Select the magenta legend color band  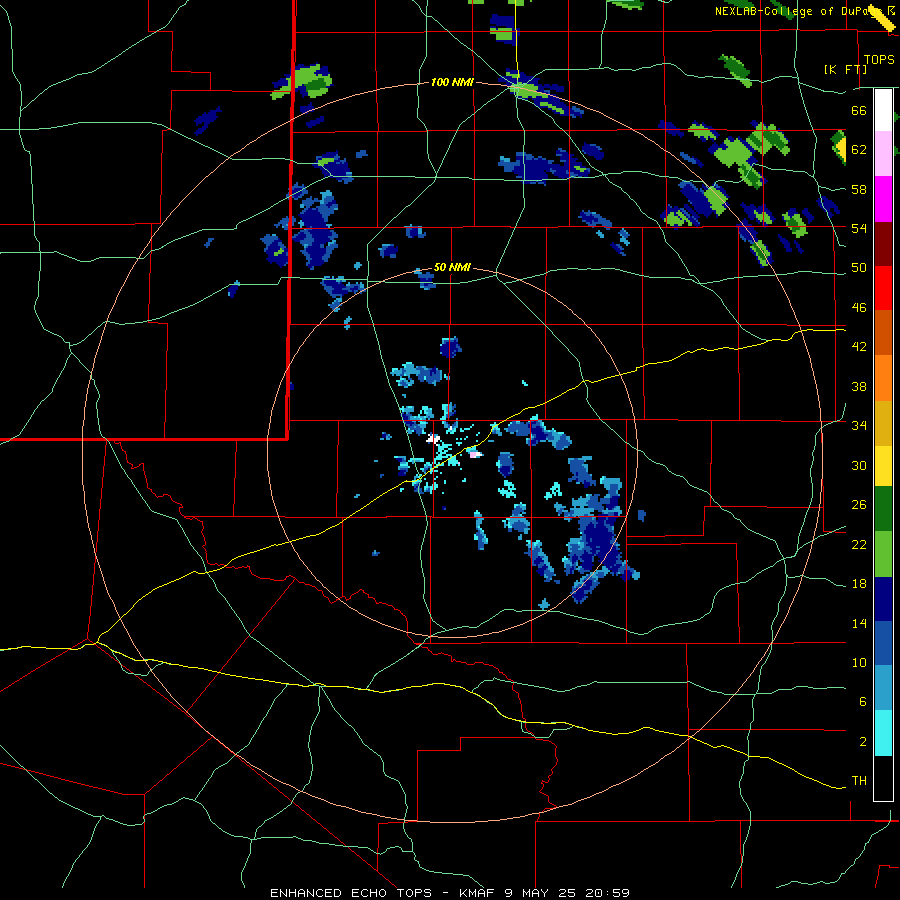[883, 199]
